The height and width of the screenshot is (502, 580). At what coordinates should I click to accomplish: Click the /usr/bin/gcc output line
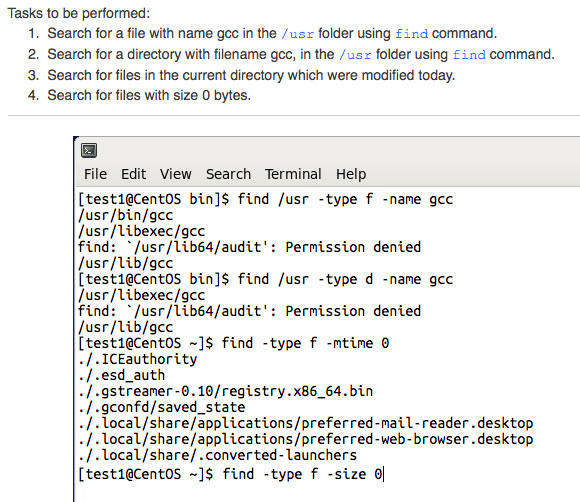tap(126, 215)
